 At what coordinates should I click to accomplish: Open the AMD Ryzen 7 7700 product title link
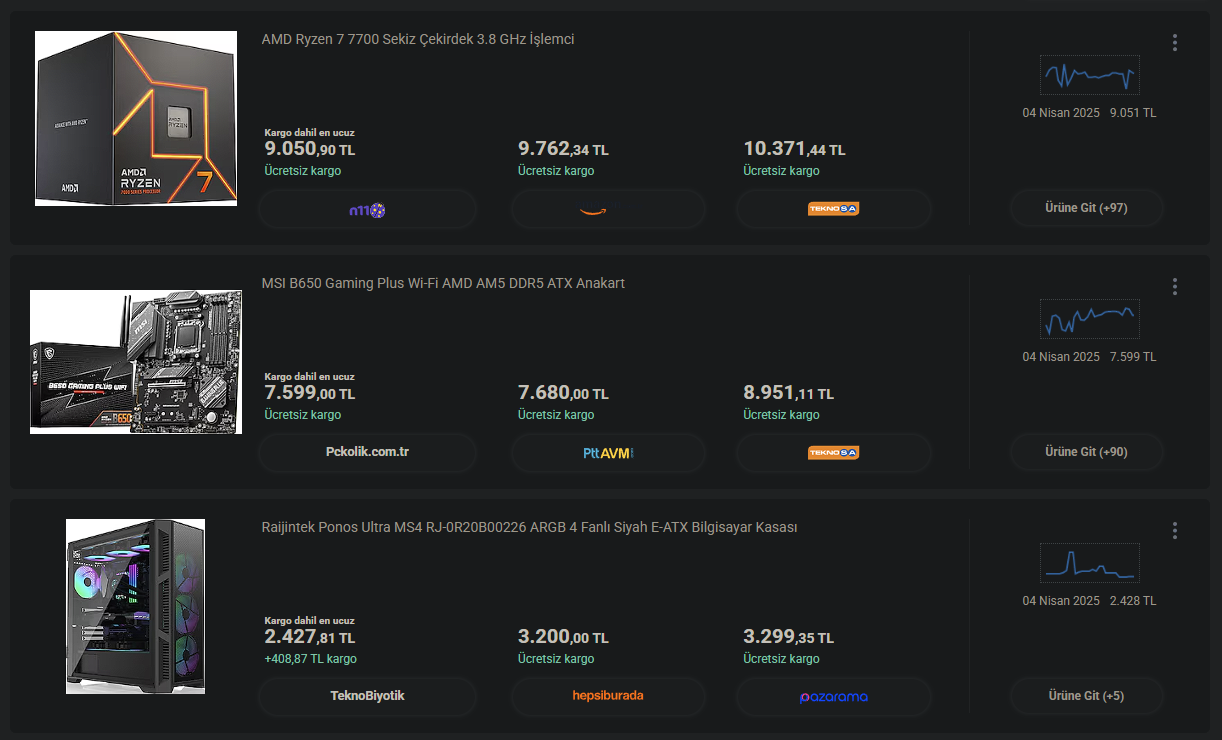(x=417, y=39)
